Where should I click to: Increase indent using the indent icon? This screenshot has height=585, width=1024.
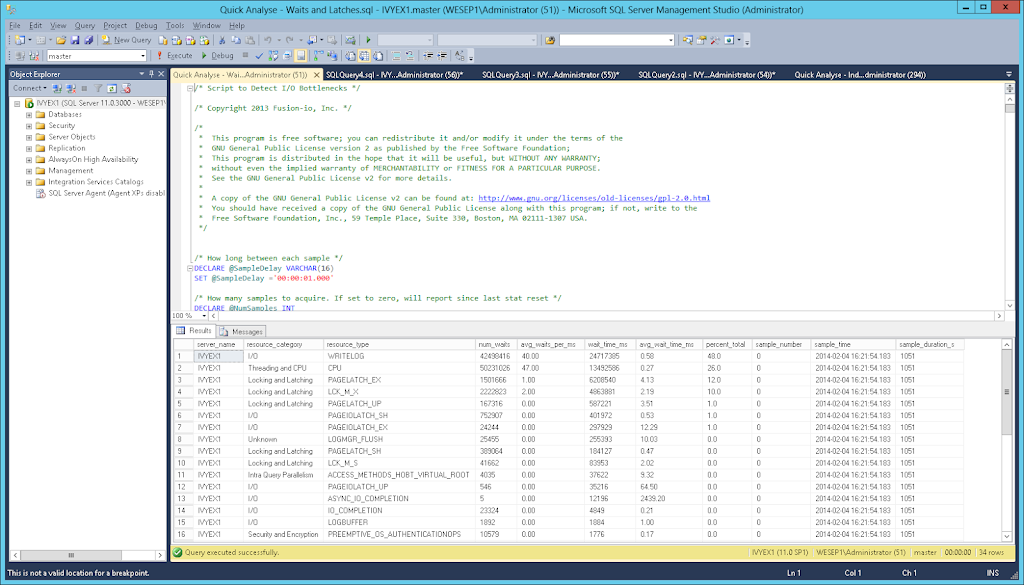point(442,56)
